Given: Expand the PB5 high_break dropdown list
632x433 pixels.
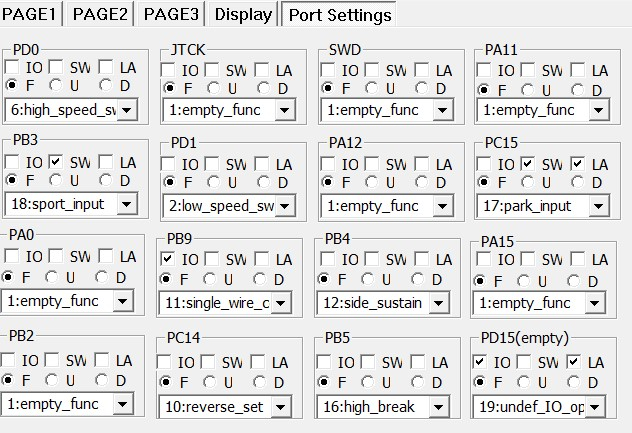Looking at the screenshot, I should point(437,406).
